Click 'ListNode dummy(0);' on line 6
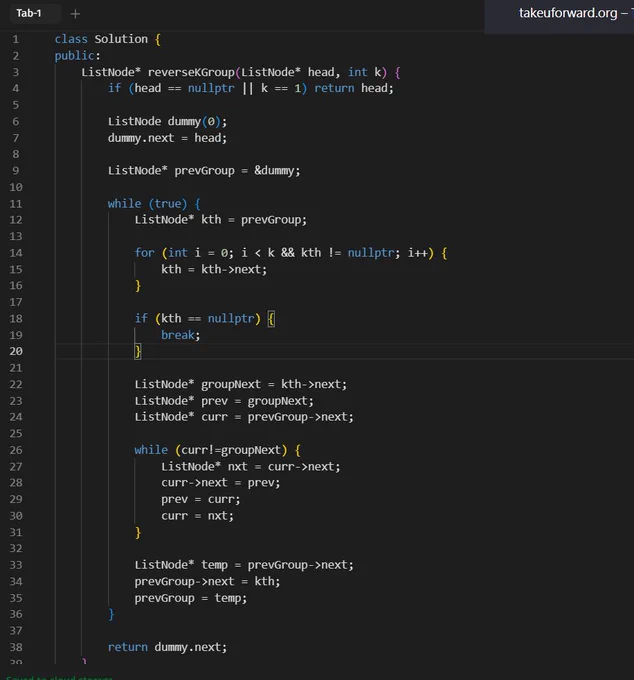The width and height of the screenshot is (634, 680). coord(167,121)
